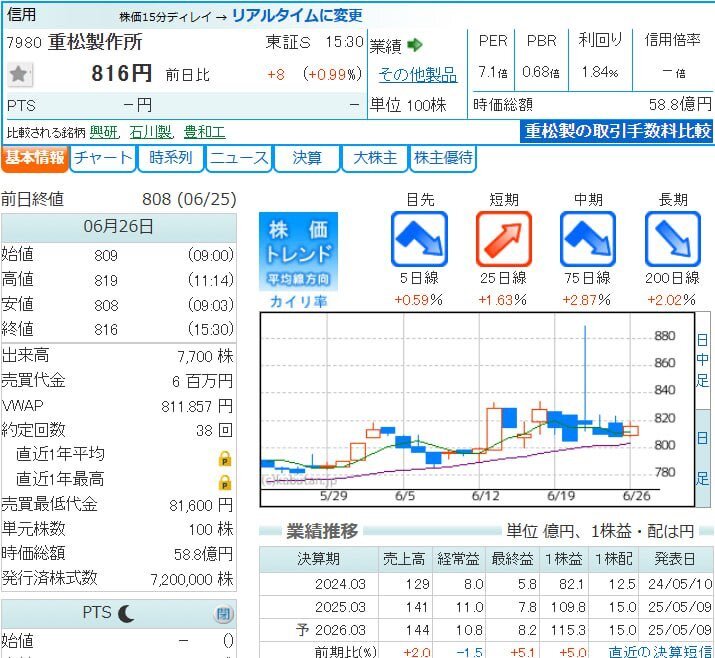Switch to the チャート tab
This screenshot has height=658, width=715.
pos(103,158)
